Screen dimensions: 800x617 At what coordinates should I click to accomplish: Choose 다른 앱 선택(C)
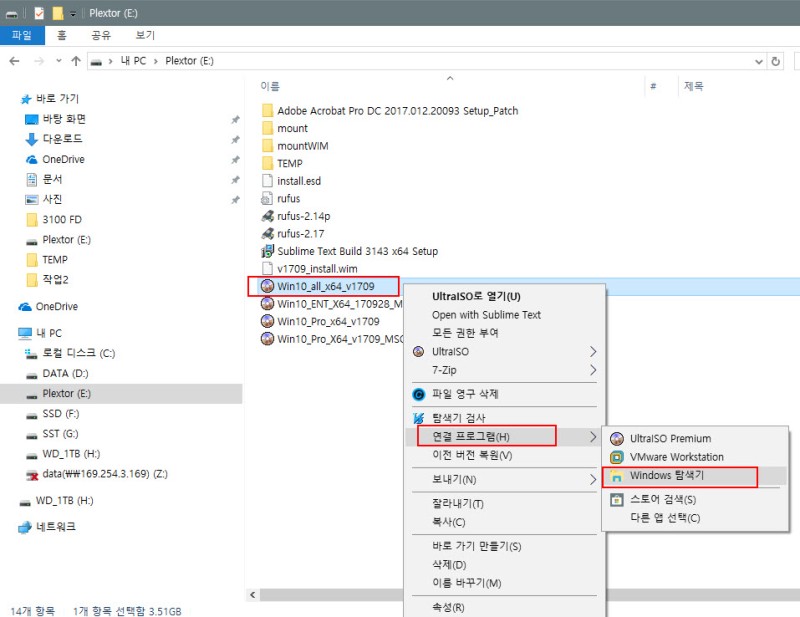(x=695, y=518)
